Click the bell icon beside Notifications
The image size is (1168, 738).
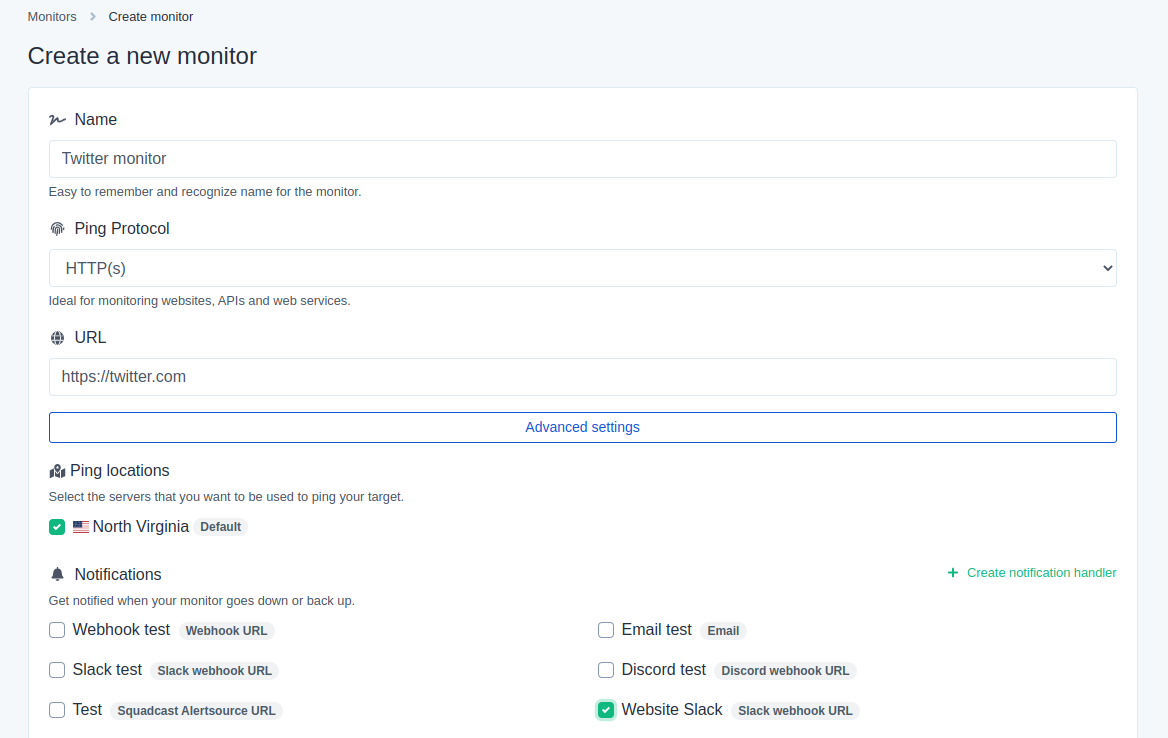pyautogui.click(x=57, y=575)
